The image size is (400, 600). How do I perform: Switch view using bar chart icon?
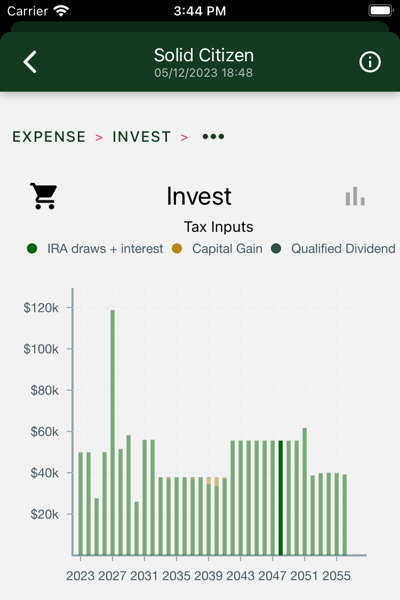pos(355,196)
